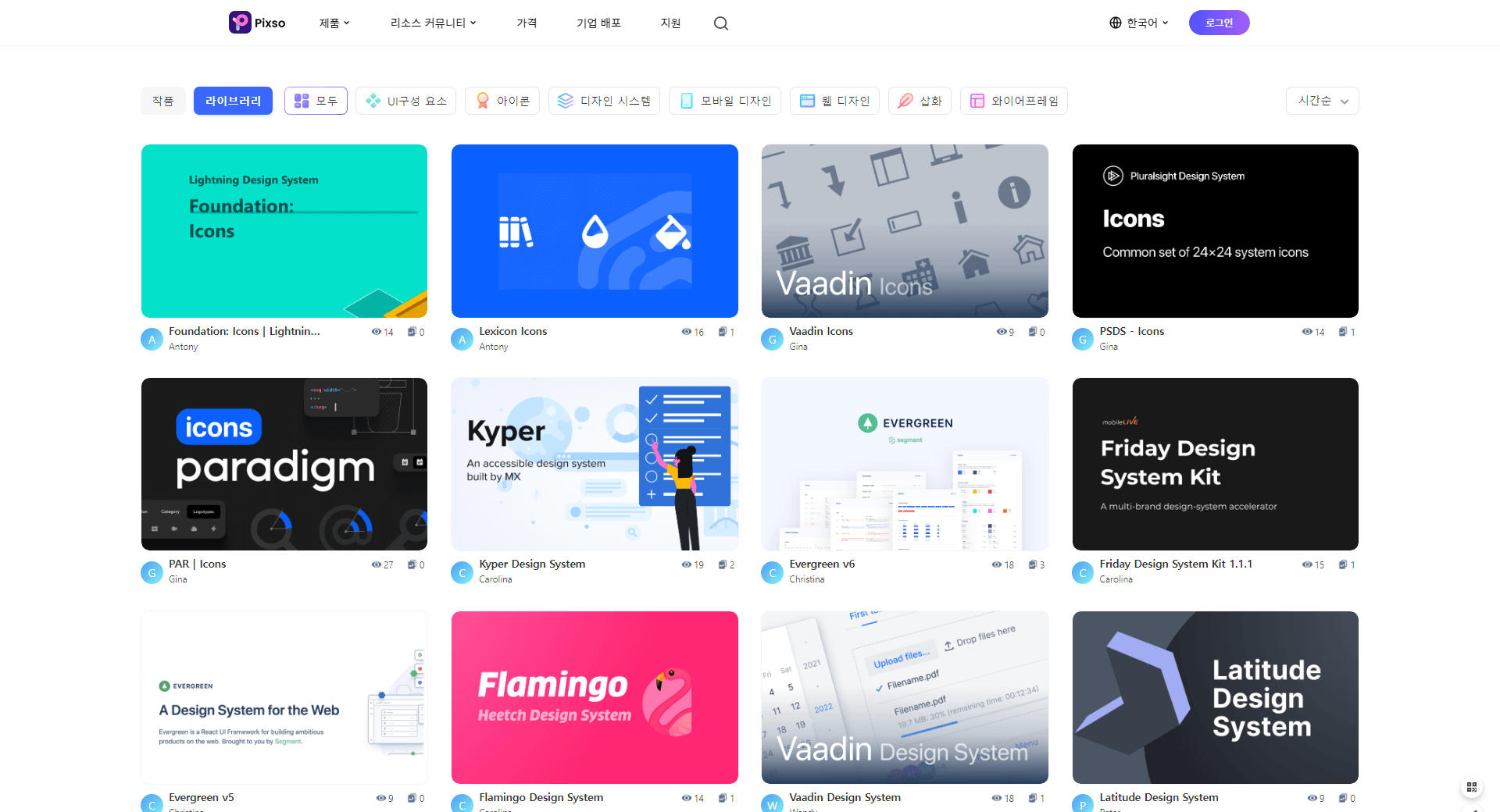Click views eye icon for Latitude Design System
The height and width of the screenshot is (812, 1500).
[1312, 798]
